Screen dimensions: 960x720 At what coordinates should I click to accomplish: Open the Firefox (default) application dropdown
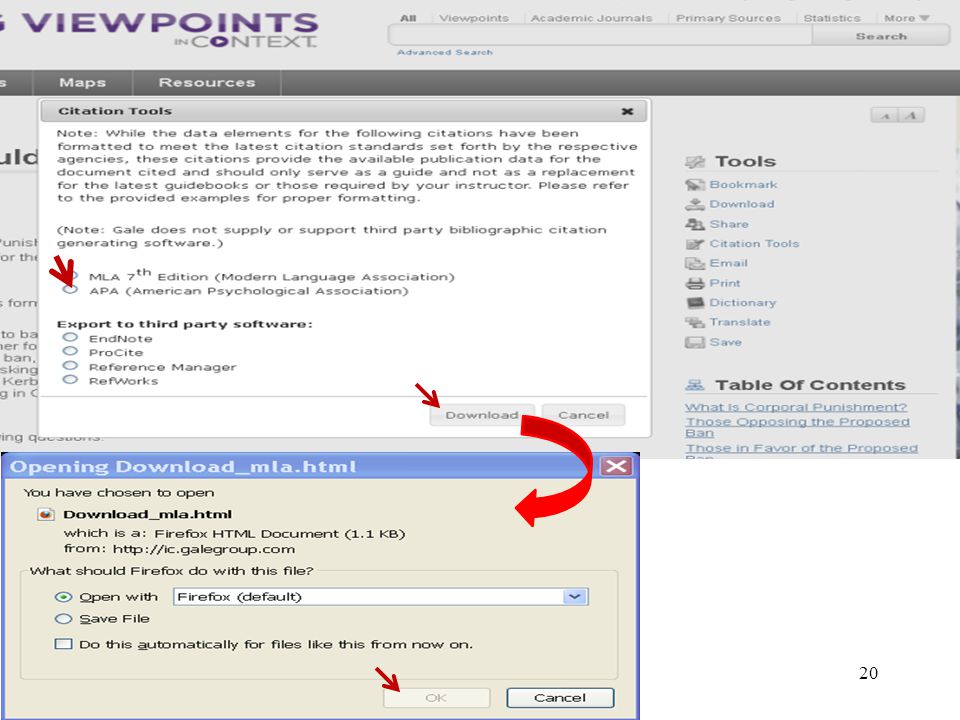tap(381, 597)
